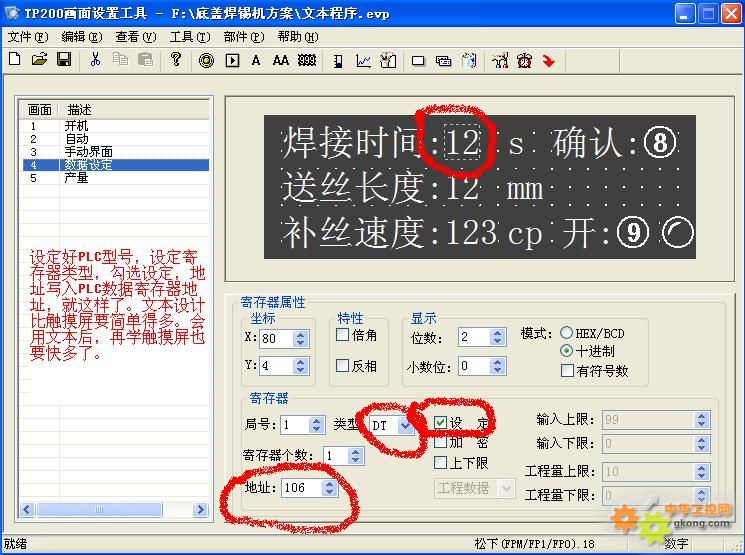This screenshot has height=555, width=745.
Task: Insert a trend chart component
Action: (363, 61)
